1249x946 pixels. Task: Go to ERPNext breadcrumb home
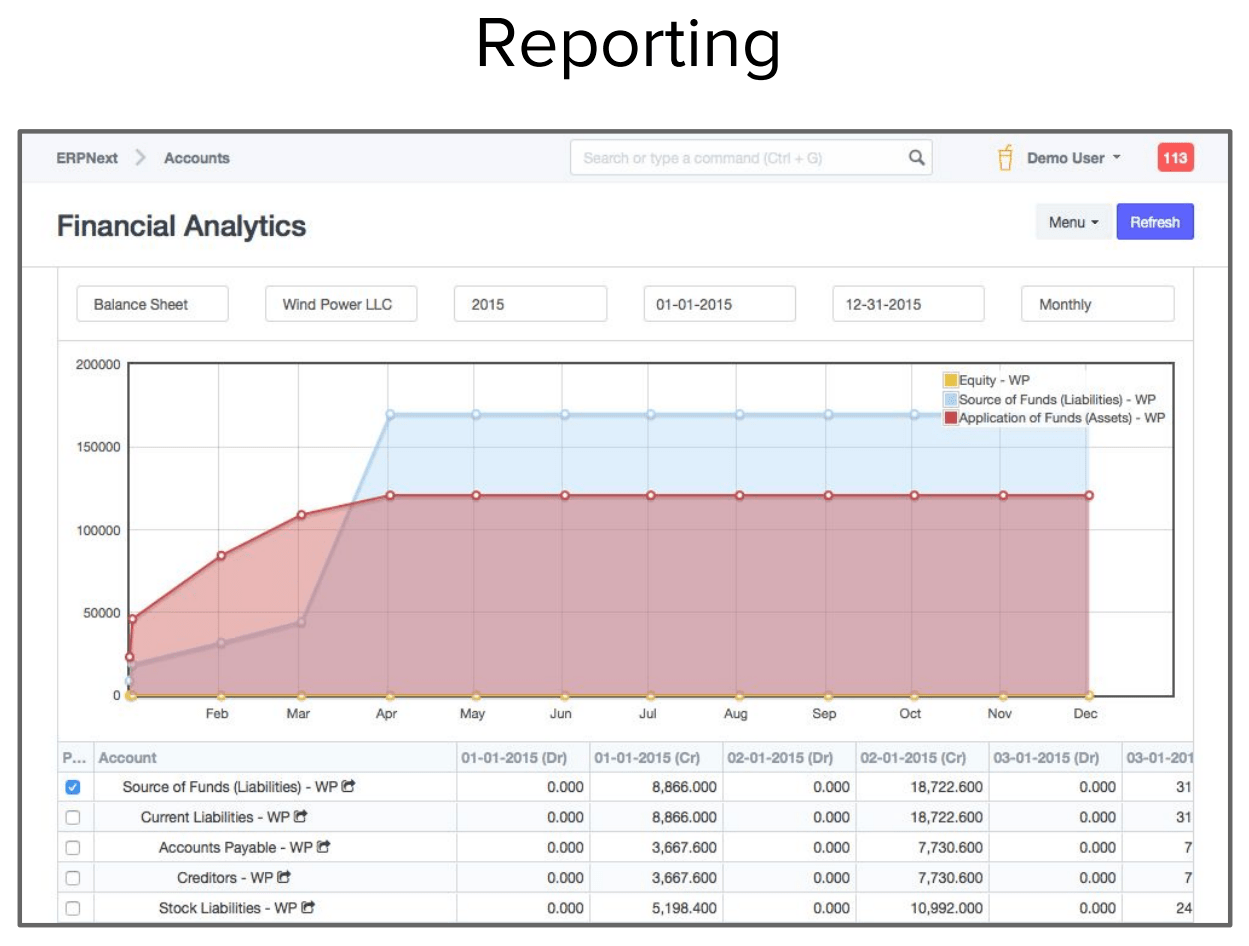point(87,158)
